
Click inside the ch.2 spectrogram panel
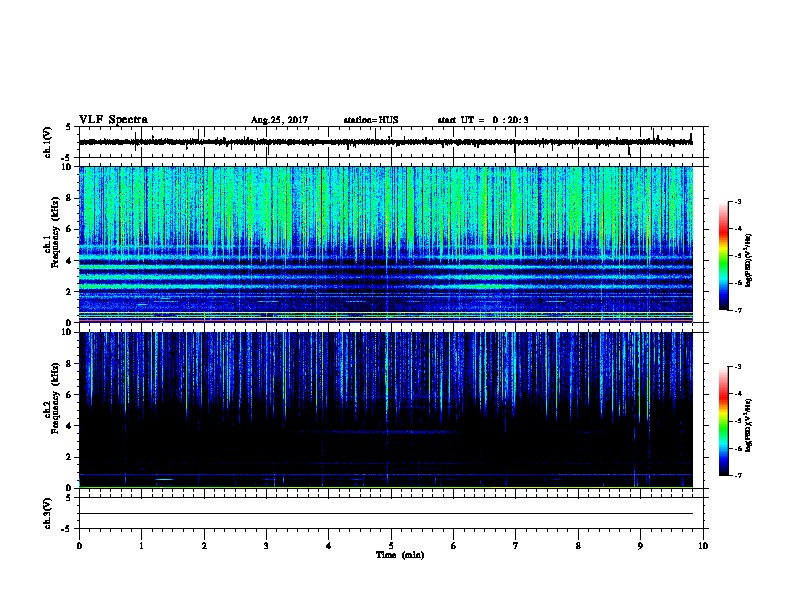[386, 410]
